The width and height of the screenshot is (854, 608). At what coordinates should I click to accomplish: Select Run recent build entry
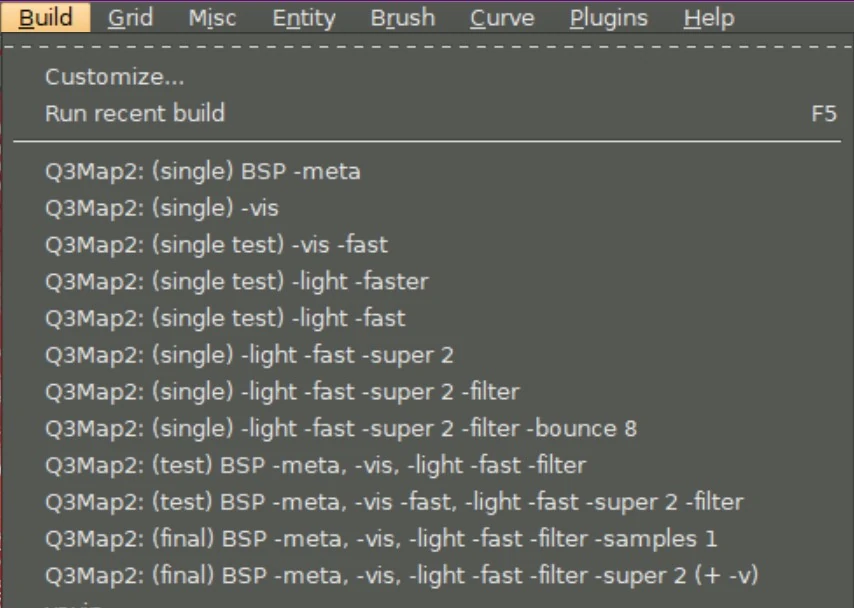tap(135, 113)
